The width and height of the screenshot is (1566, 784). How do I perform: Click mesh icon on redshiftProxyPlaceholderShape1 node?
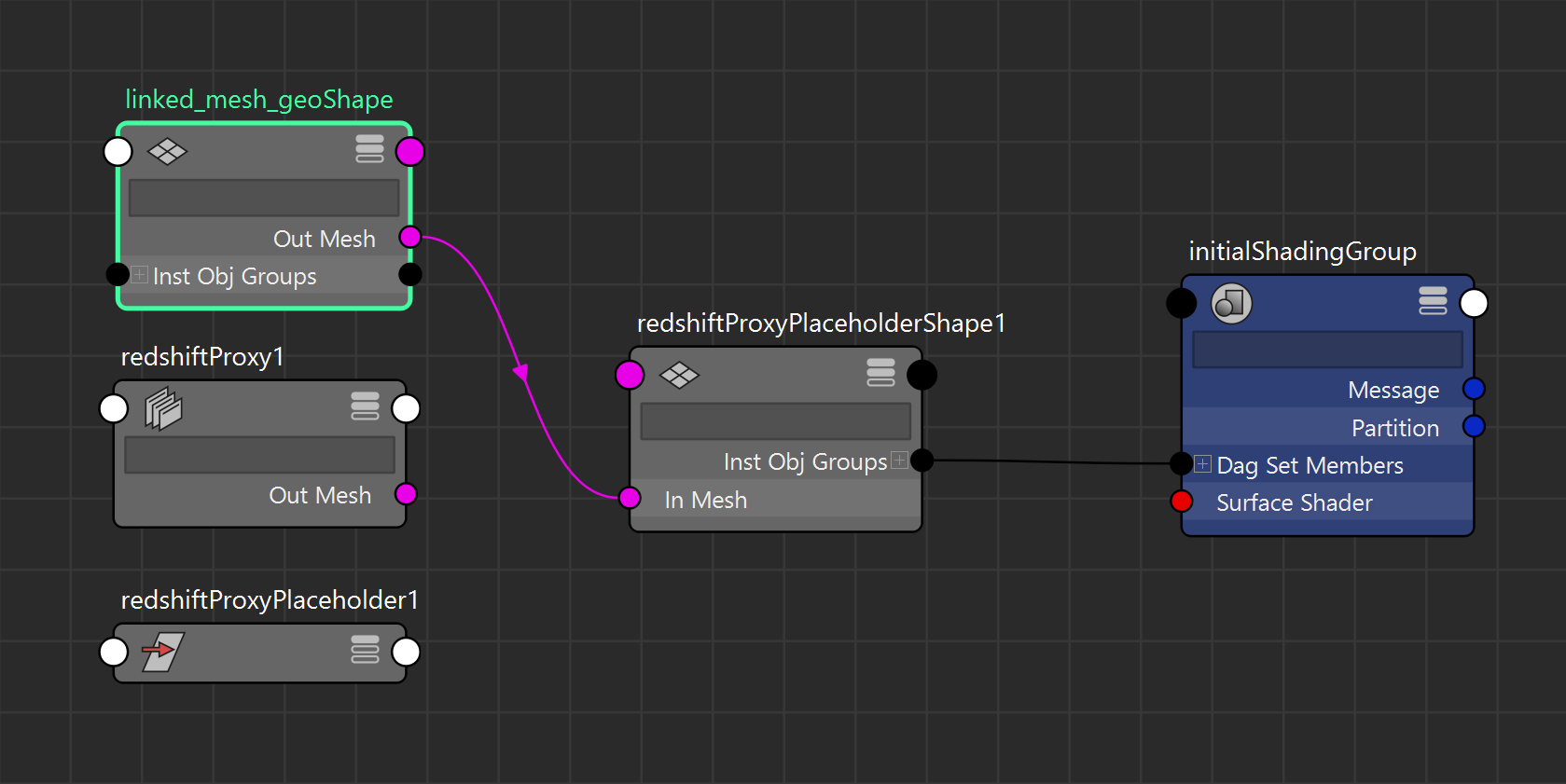click(679, 375)
